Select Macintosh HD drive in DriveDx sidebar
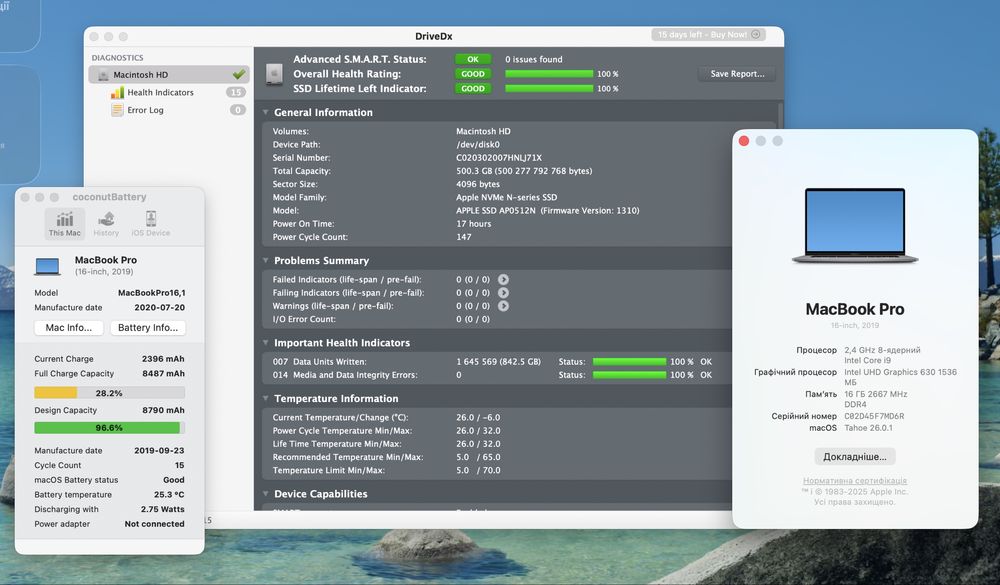This screenshot has height=585, width=1000. (x=168, y=75)
